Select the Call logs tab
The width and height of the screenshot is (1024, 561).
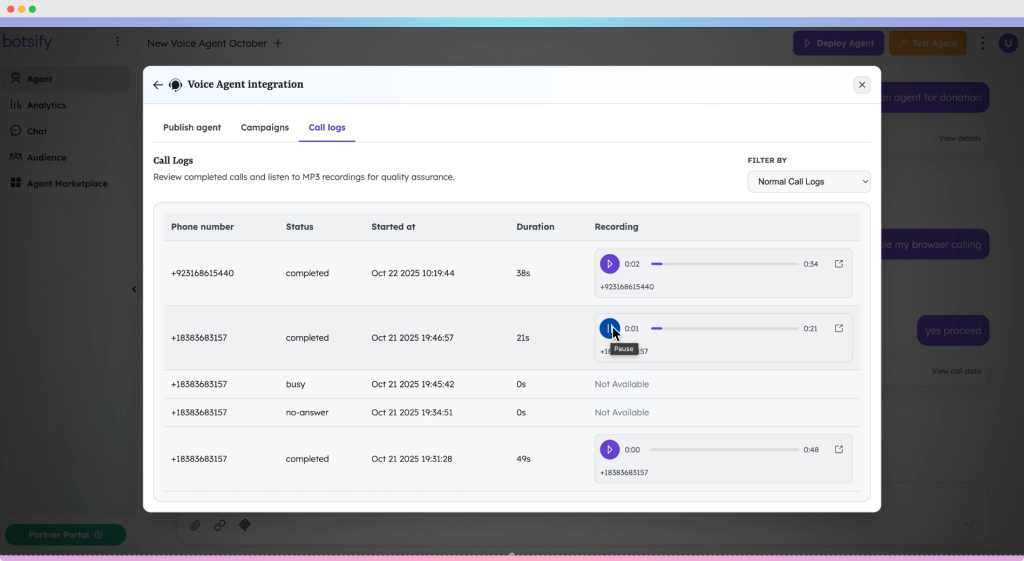[x=327, y=127]
